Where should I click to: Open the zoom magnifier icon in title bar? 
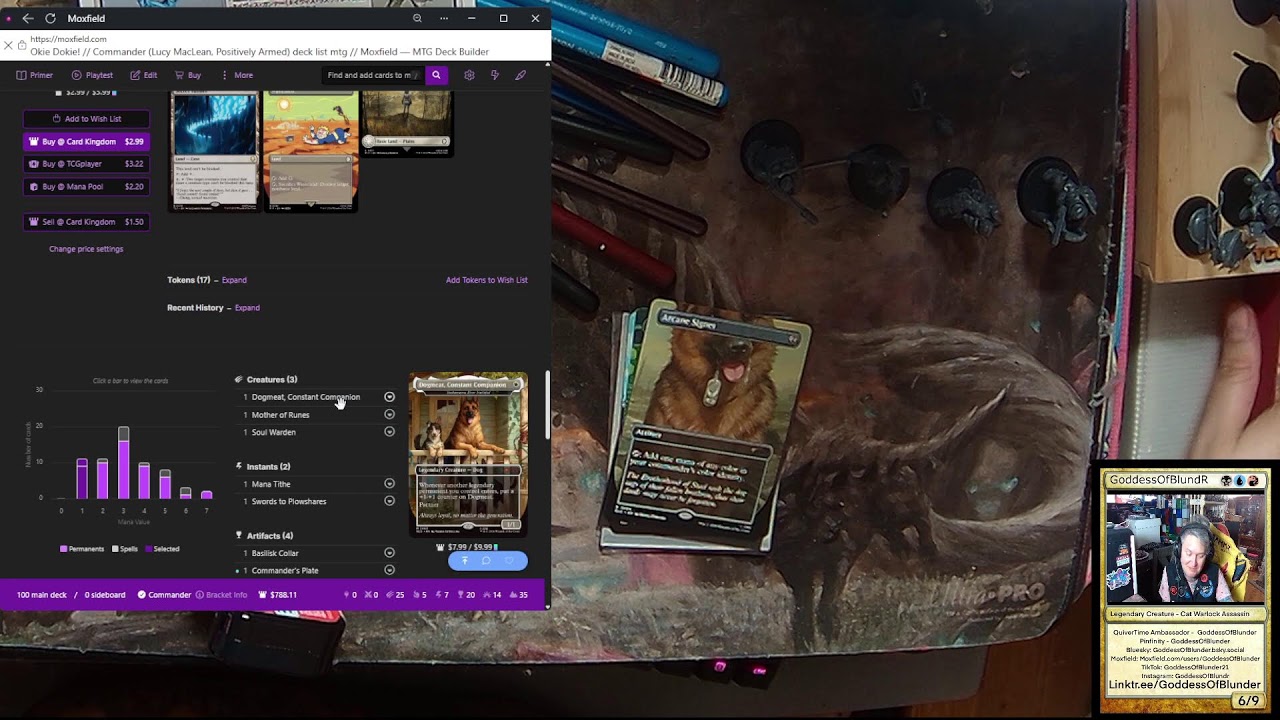click(x=417, y=18)
